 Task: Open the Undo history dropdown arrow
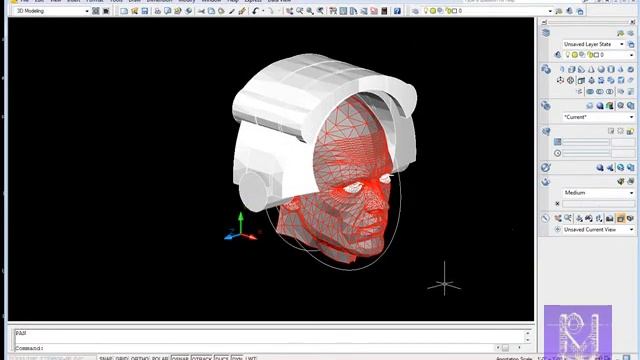point(263,11)
